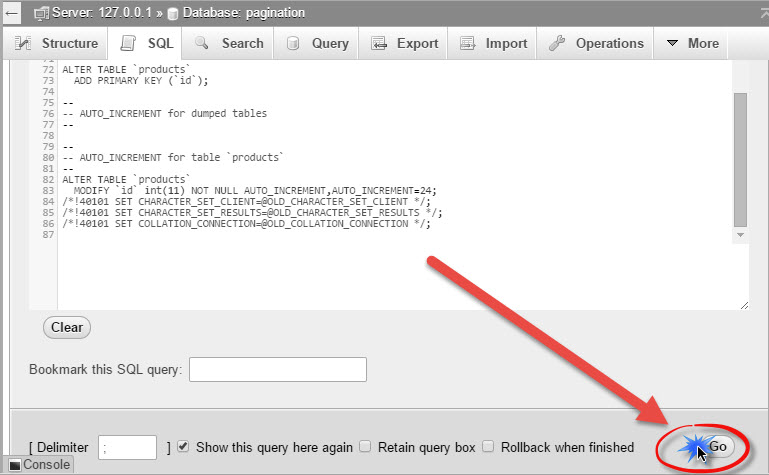
Task: Enable Retain query box checkbox
Action: pos(365,447)
